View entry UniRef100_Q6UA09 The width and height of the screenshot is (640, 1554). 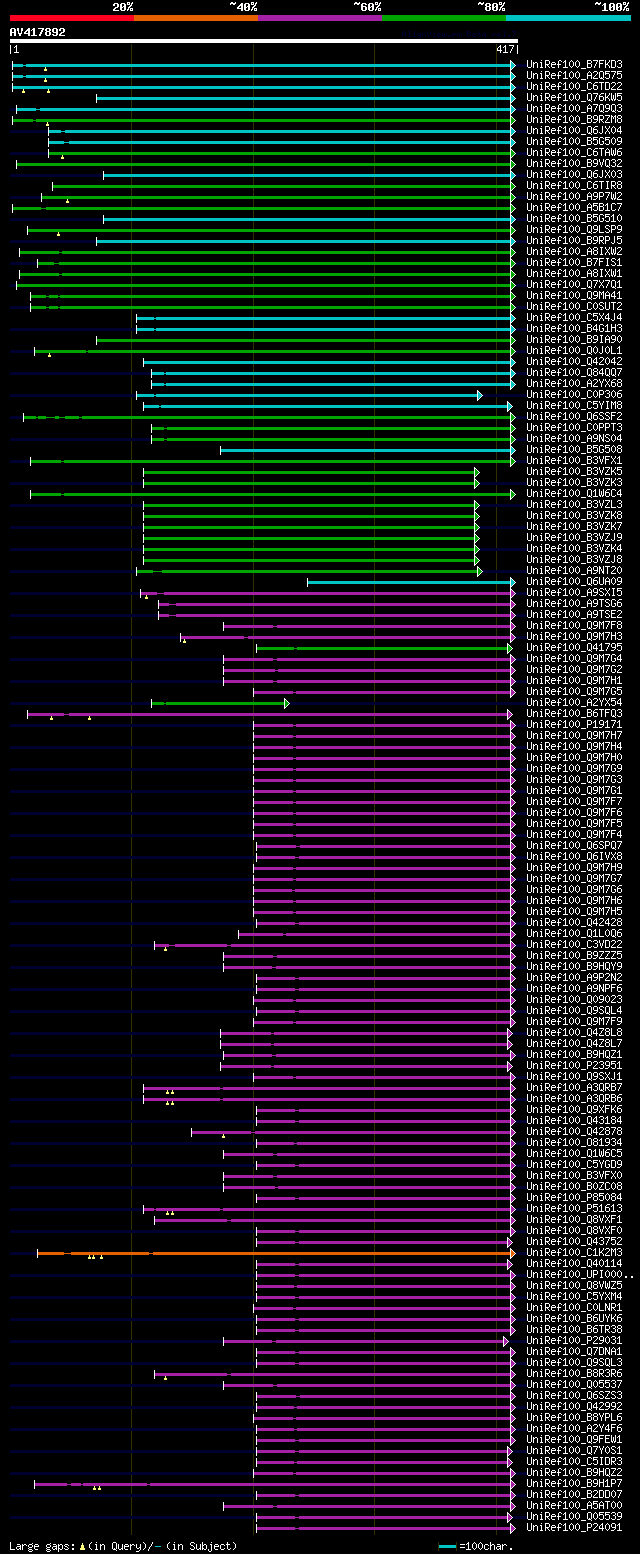pyautogui.click(x=574, y=581)
